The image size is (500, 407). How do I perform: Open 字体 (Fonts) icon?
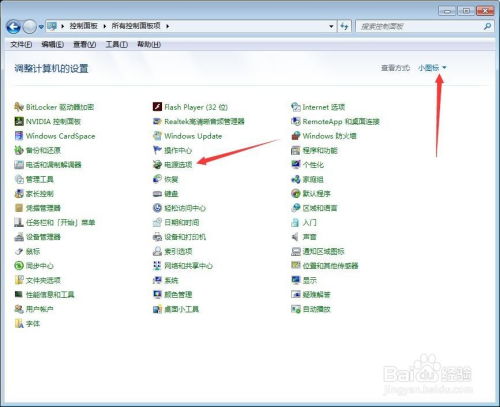click(x=19, y=323)
